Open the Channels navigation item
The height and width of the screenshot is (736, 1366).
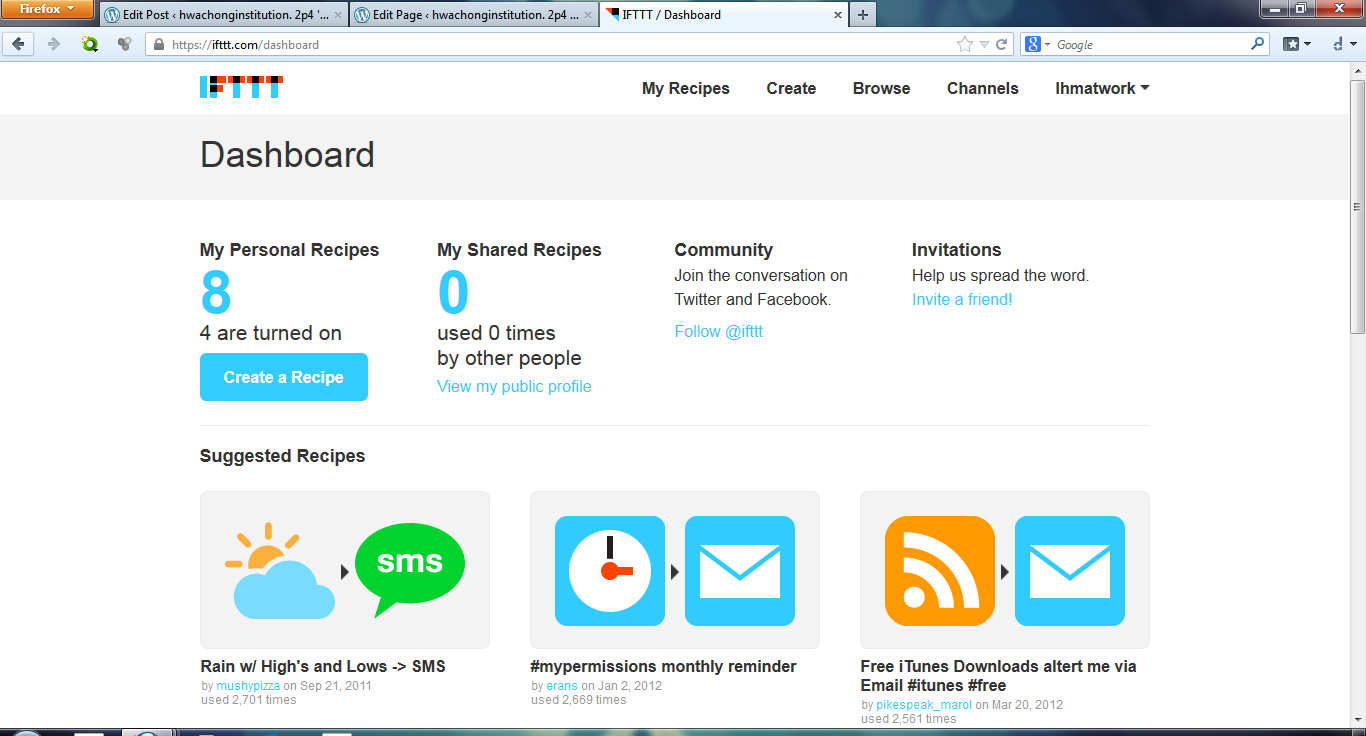[983, 88]
